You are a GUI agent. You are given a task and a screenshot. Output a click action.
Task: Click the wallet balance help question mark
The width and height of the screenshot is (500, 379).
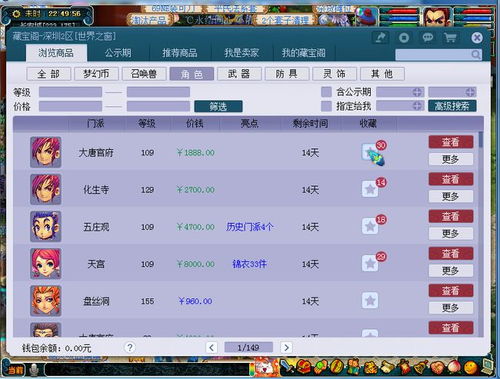[130, 348]
